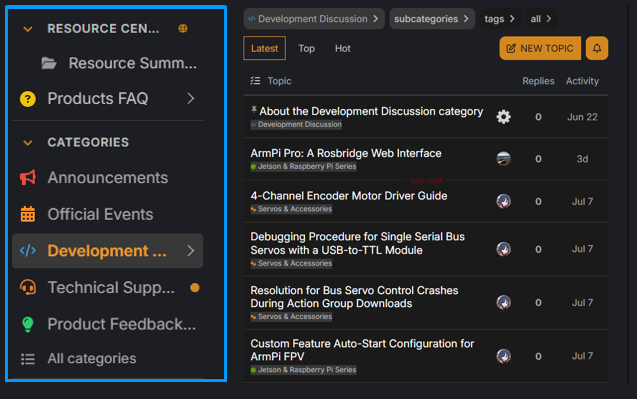The image size is (637, 399).
Task: Click the Products FAQ label
Action: pyautogui.click(x=98, y=98)
